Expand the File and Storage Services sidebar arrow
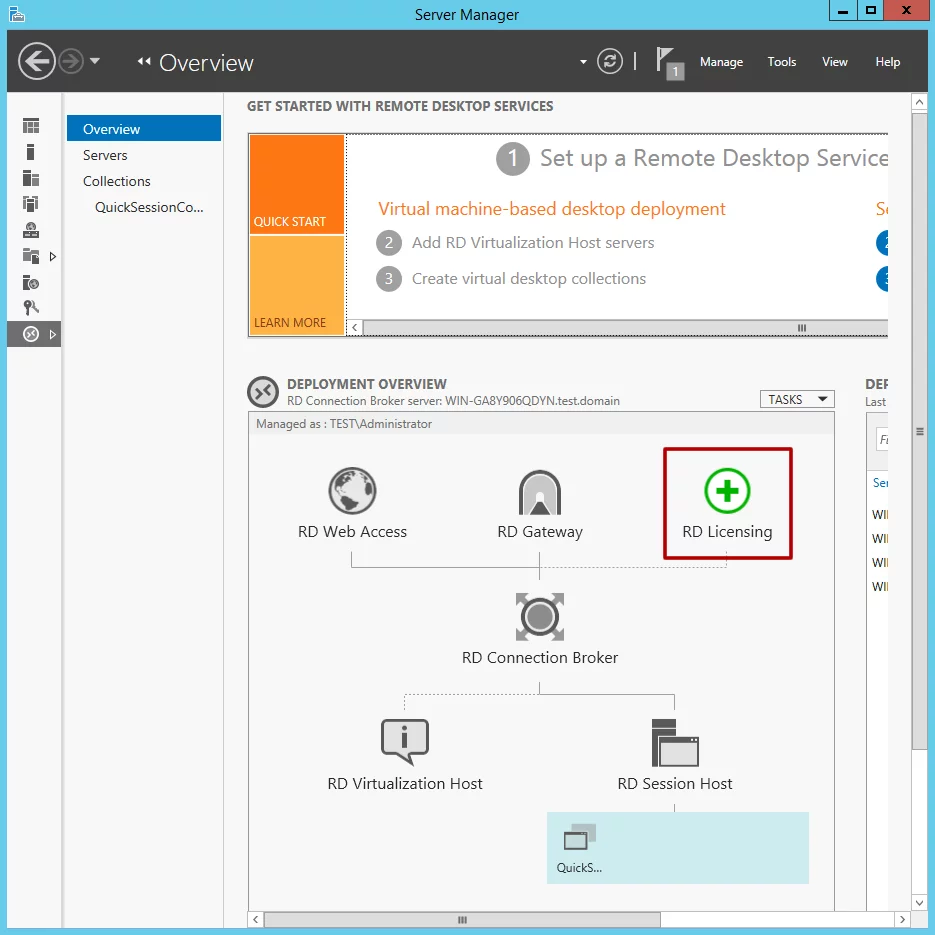The width and height of the screenshot is (935, 935). coord(53,257)
